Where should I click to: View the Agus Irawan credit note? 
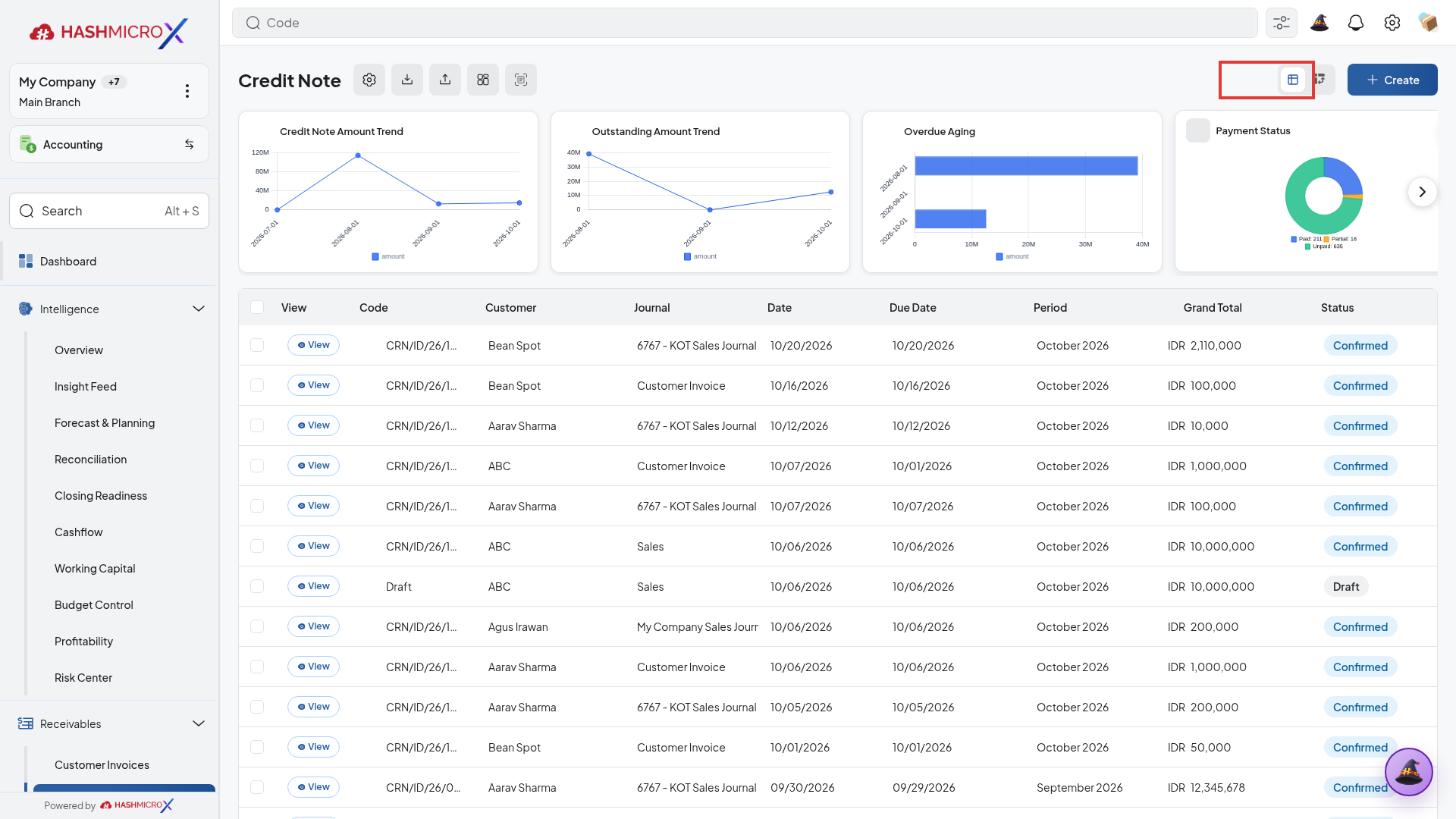[313, 626]
